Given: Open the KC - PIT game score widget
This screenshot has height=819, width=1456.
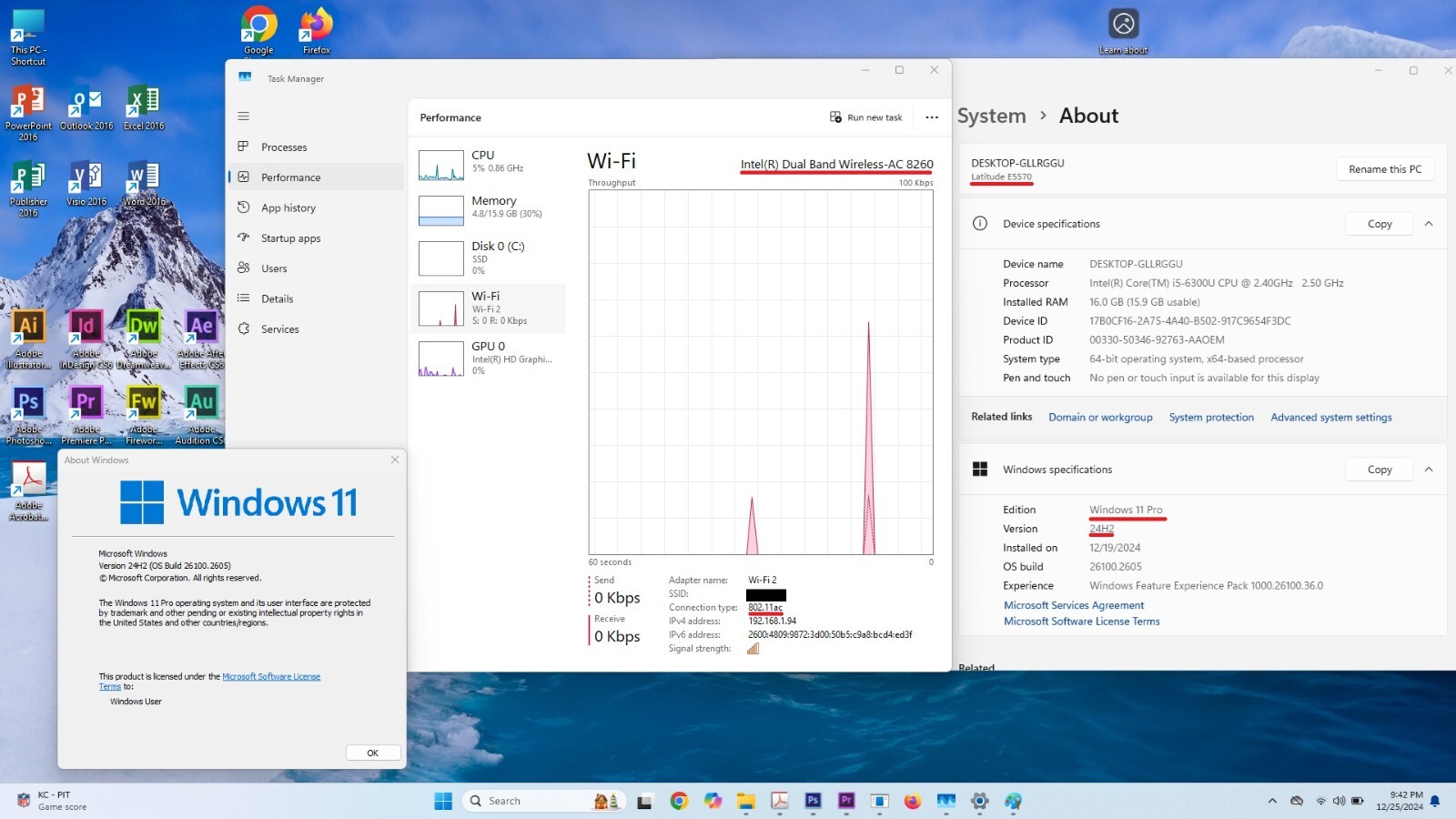Looking at the screenshot, I should [52, 801].
